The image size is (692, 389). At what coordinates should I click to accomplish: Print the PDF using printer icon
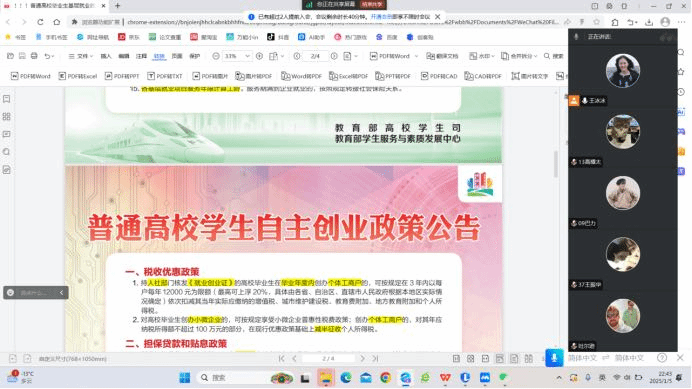click(34, 56)
